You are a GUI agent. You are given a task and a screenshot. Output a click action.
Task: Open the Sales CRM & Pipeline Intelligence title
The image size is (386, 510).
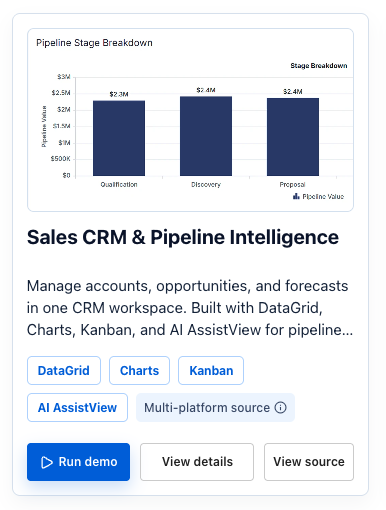(183, 237)
